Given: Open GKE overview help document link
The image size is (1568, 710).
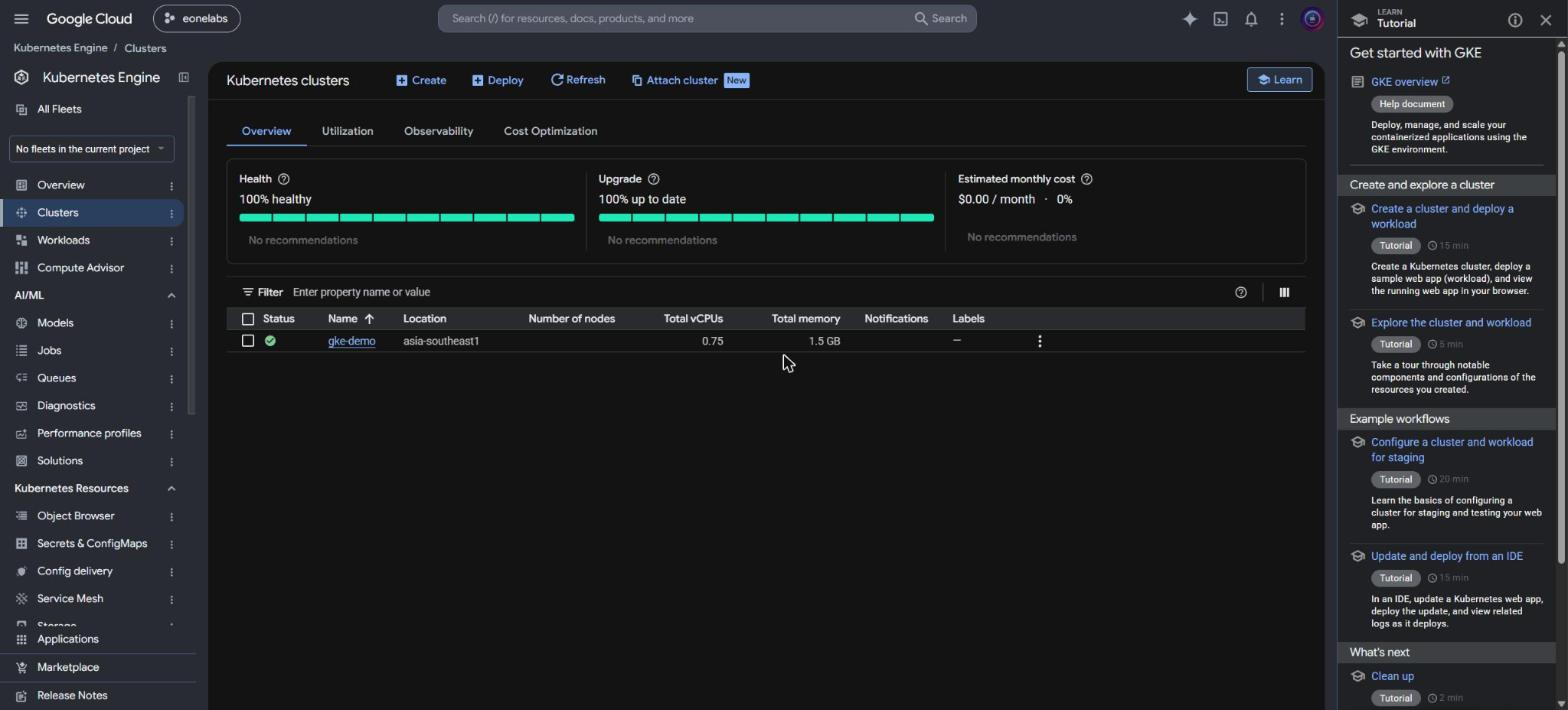Looking at the screenshot, I should tap(1410, 82).
